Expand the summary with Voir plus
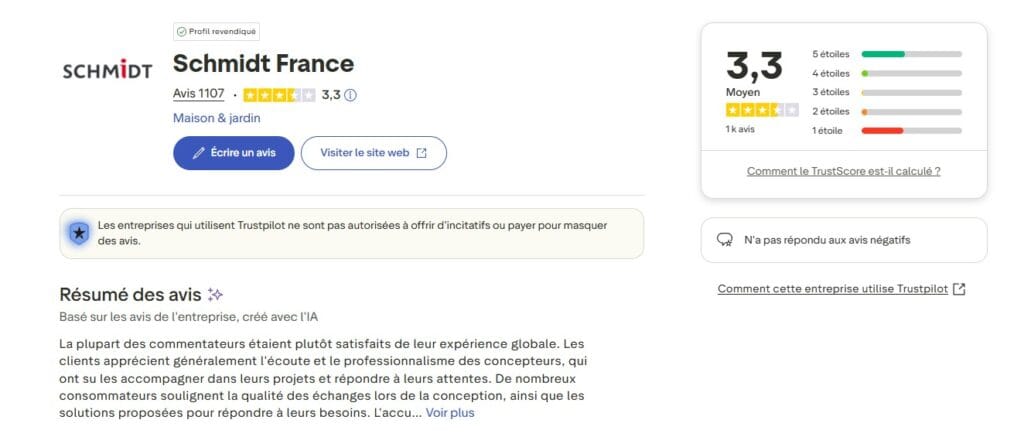 click(x=450, y=412)
